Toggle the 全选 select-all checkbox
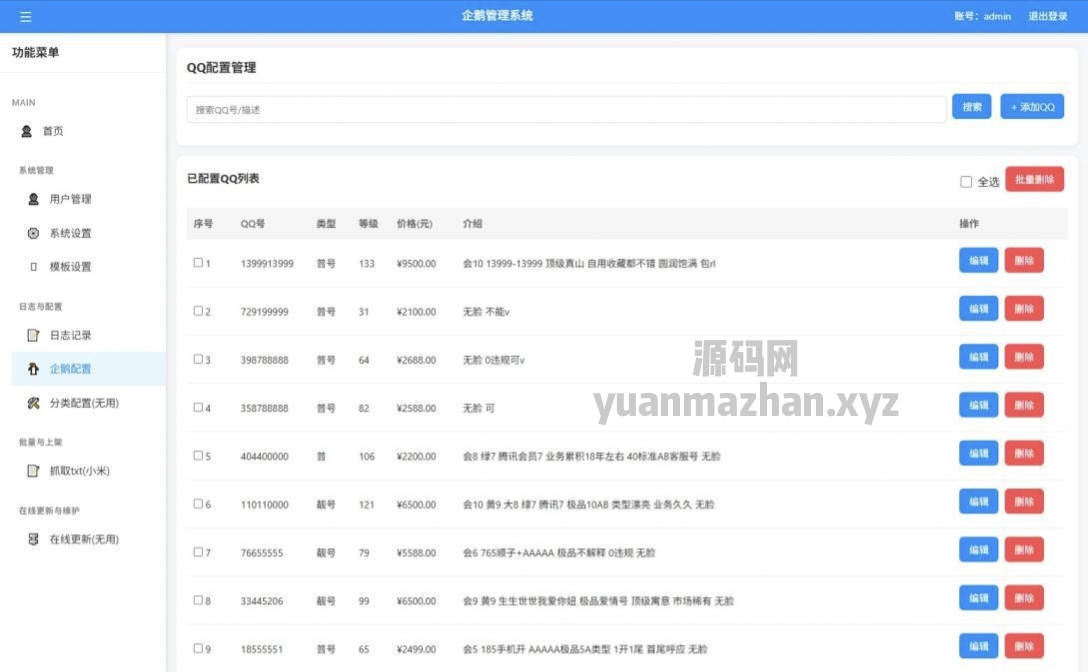 click(966, 182)
